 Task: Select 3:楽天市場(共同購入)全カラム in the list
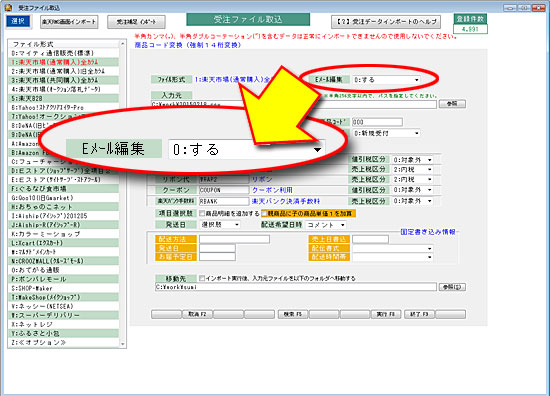(x=63, y=80)
